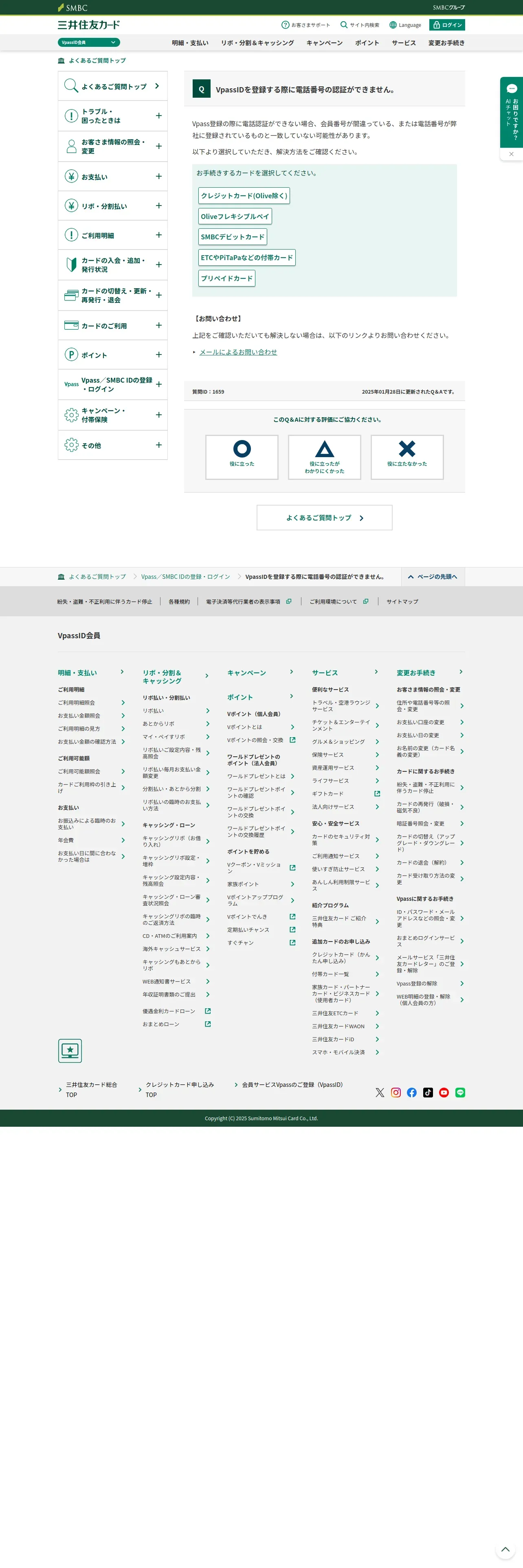The width and height of the screenshot is (523, 1568).
Task: Click the person icon for お客さま情報の照会・変更
Action: [x=71, y=146]
